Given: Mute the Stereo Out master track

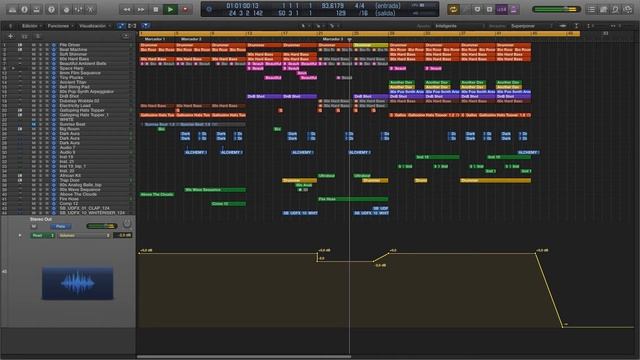Looking at the screenshot, I should pos(34,226).
